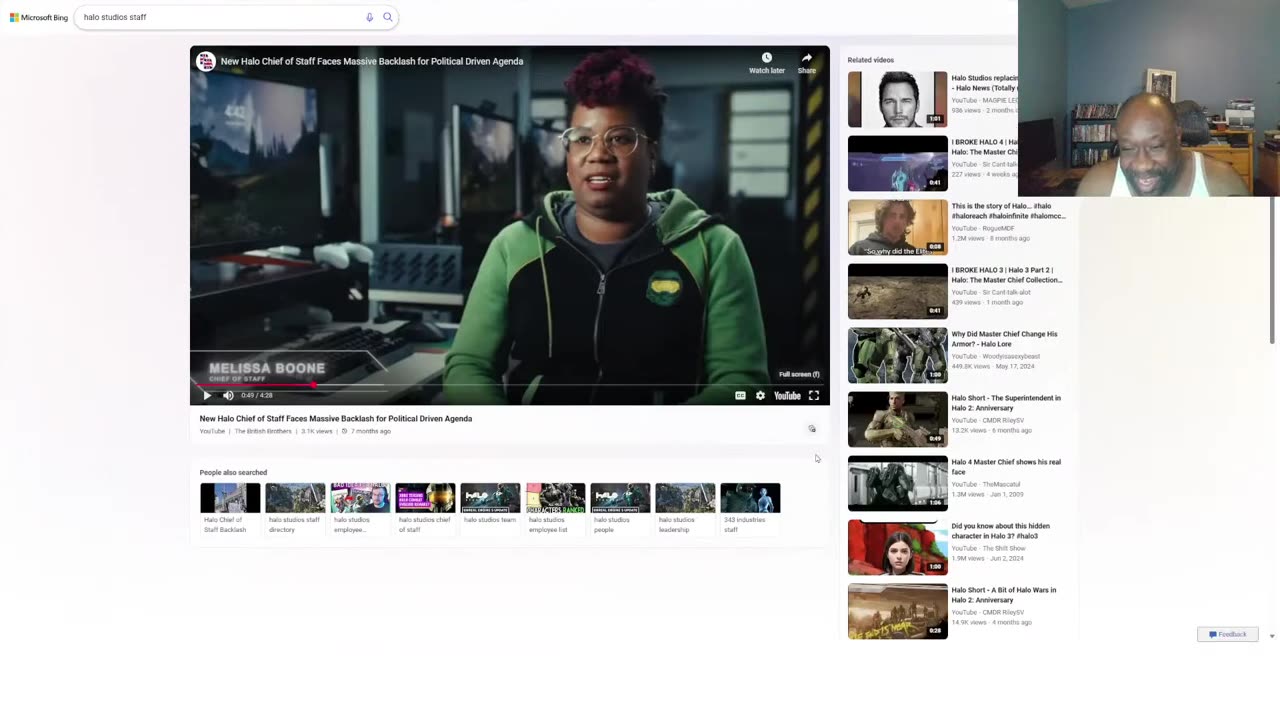
Task: Select 'Halo Chief of Staff Backlash' suggestion
Action: [230, 508]
